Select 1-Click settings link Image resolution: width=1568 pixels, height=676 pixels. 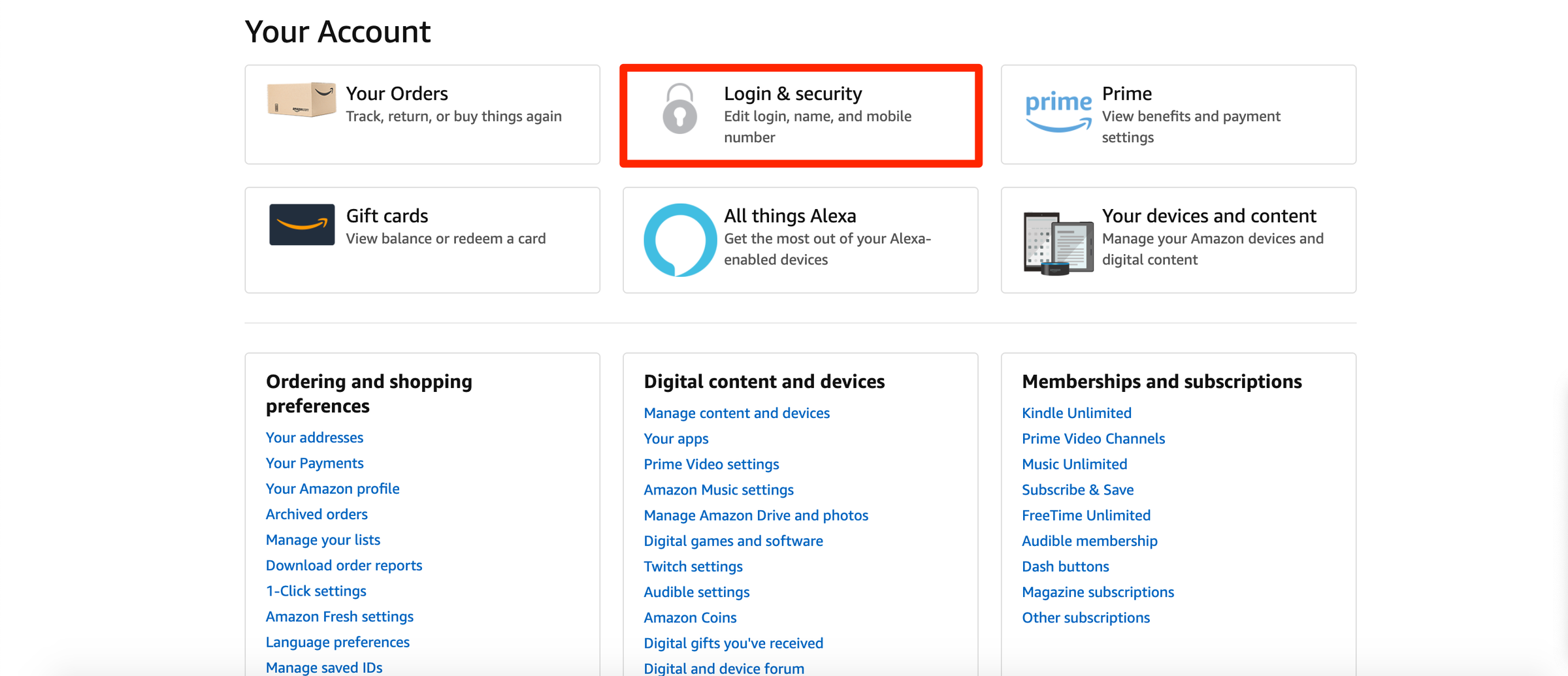coord(316,591)
